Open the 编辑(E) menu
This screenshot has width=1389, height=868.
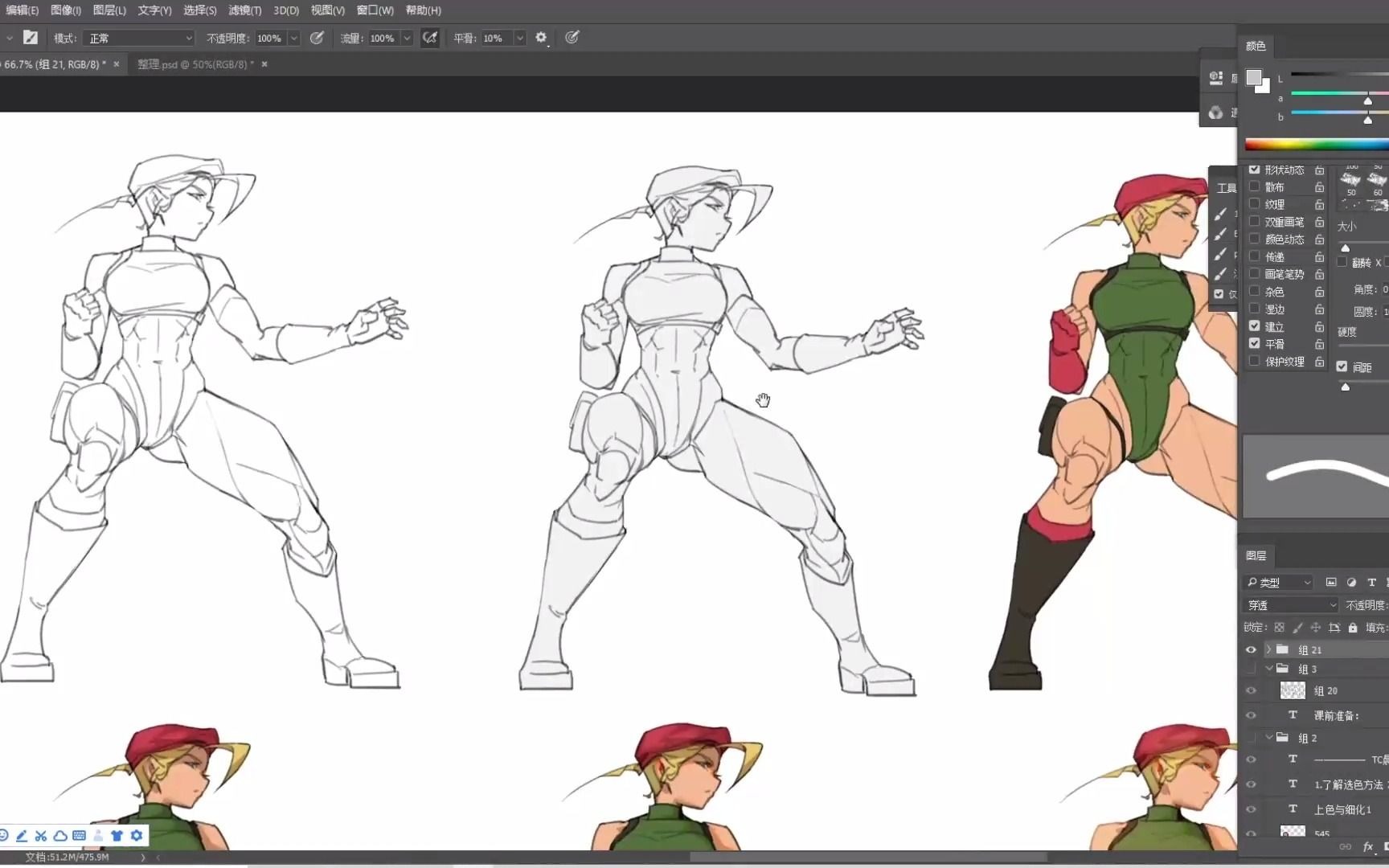coord(22,10)
